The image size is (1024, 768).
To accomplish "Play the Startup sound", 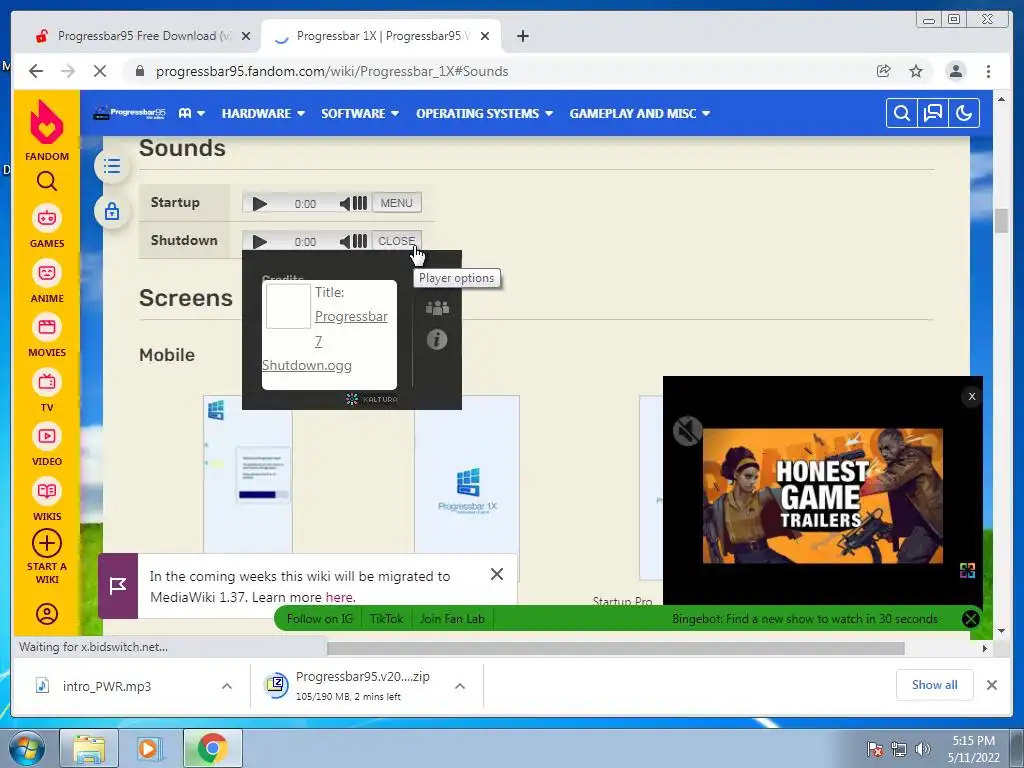I will pos(259,204).
